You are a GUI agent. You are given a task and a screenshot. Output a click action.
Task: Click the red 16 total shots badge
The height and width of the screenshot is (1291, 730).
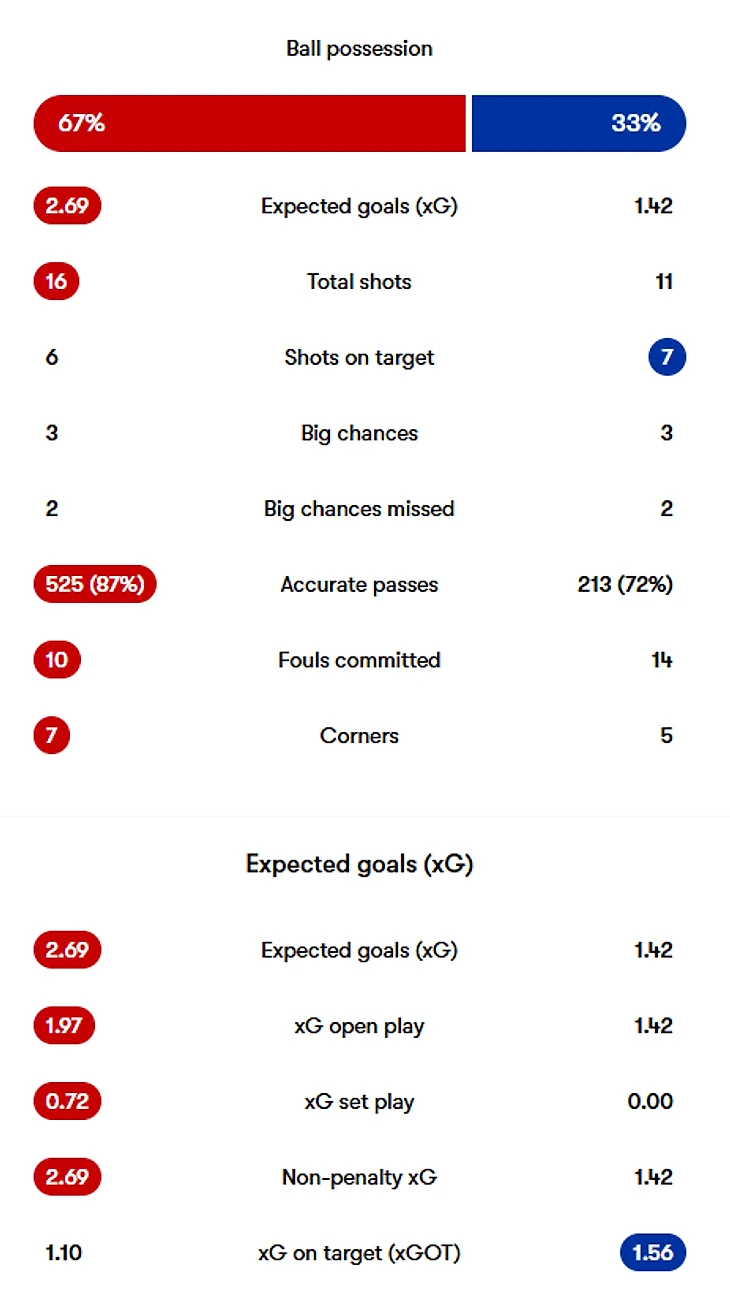coord(56,282)
